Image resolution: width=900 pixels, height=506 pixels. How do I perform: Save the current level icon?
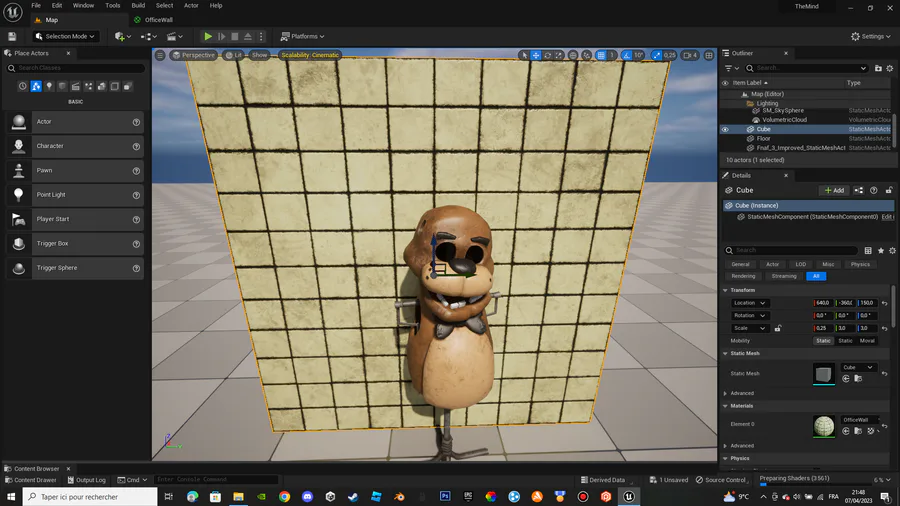tap(12, 36)
